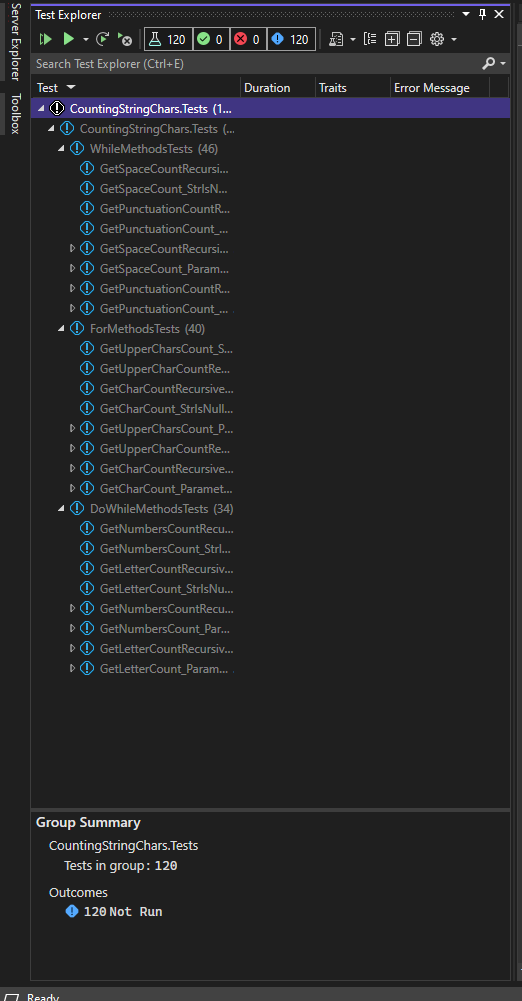
Task: Click not-run icon beside GetCharCount_Paramet...
Action: coord(87,488)
